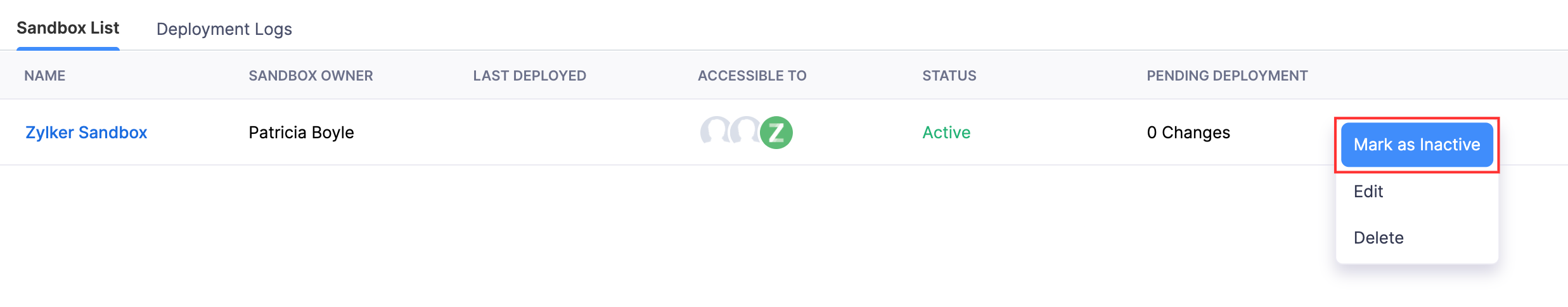Open the Zylker Sandbox link

tap(86, 133)
